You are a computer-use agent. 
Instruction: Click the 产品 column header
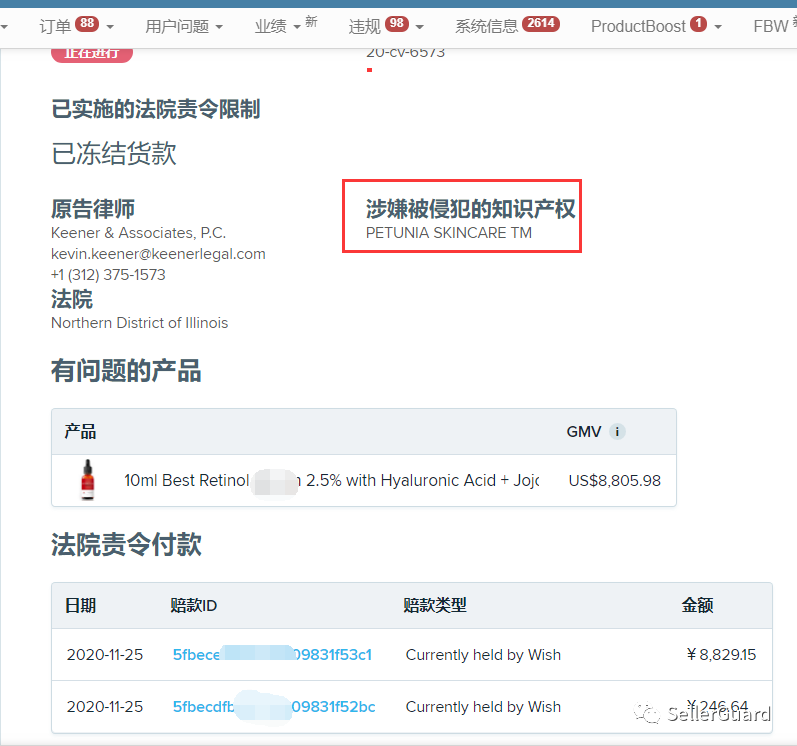[80, 431]
